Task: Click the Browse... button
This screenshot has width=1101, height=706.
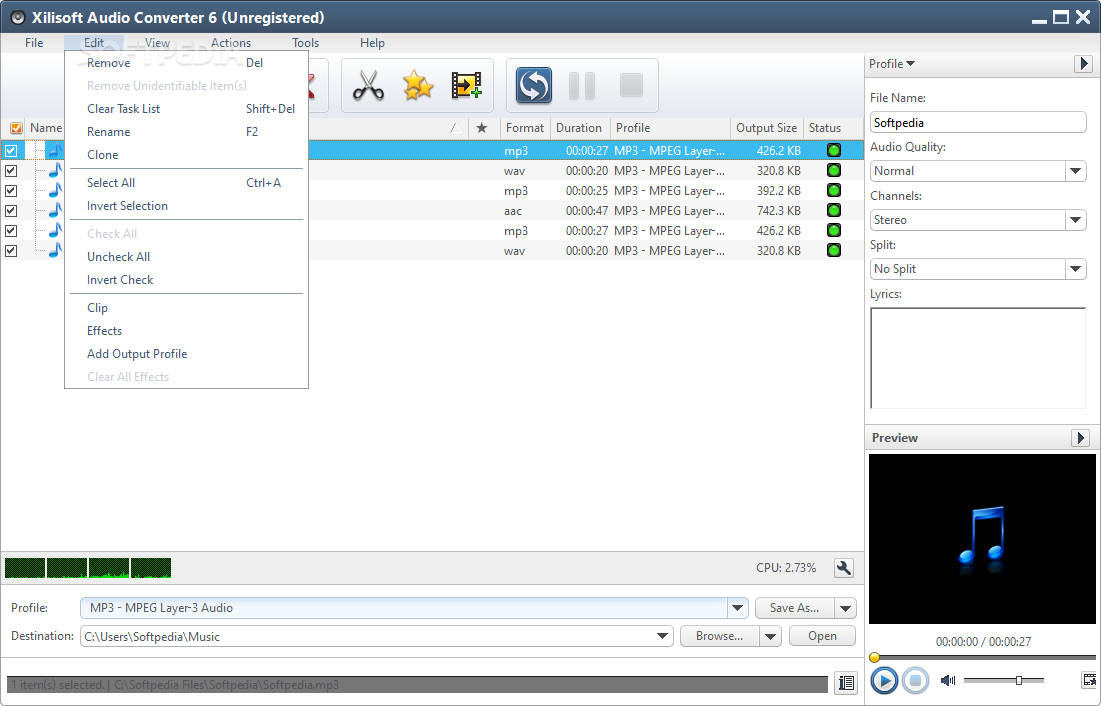Action: (720, 636)
